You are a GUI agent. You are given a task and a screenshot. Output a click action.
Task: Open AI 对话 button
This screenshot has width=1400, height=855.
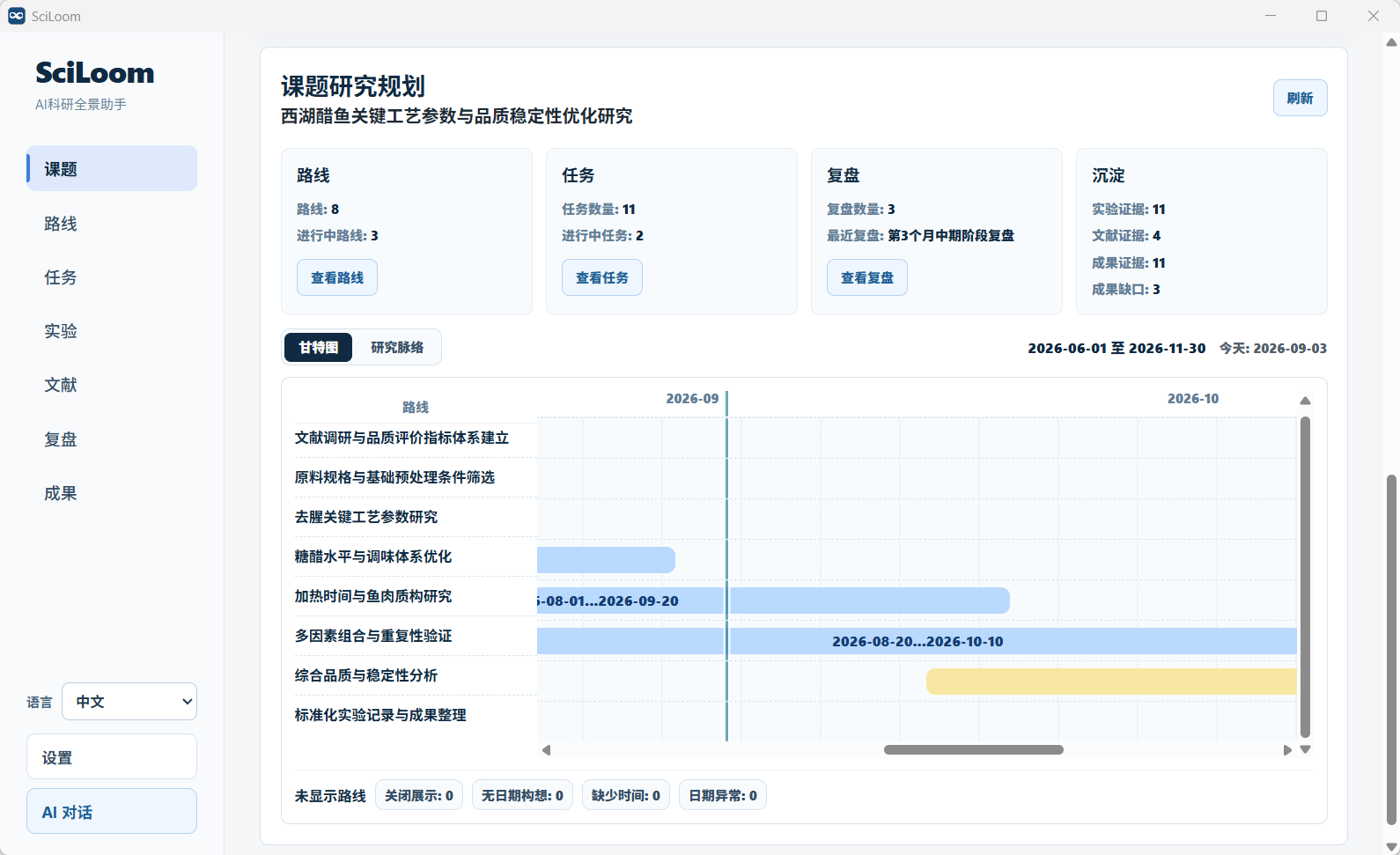point(112,812)
